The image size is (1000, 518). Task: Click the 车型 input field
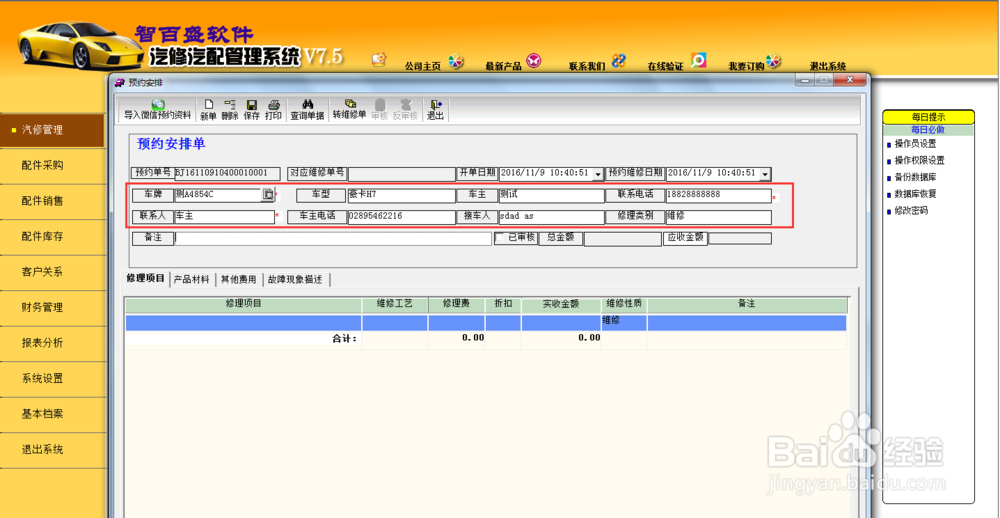[401, 195]
